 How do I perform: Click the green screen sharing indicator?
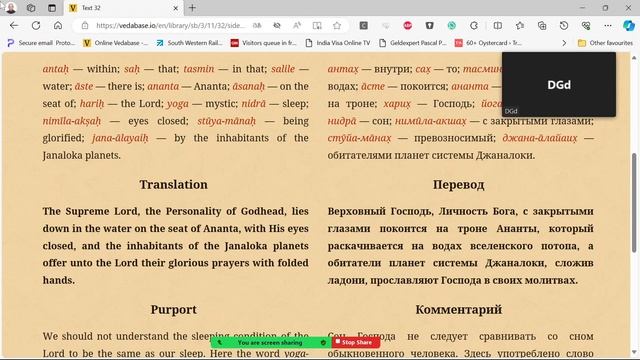(271, 342)
